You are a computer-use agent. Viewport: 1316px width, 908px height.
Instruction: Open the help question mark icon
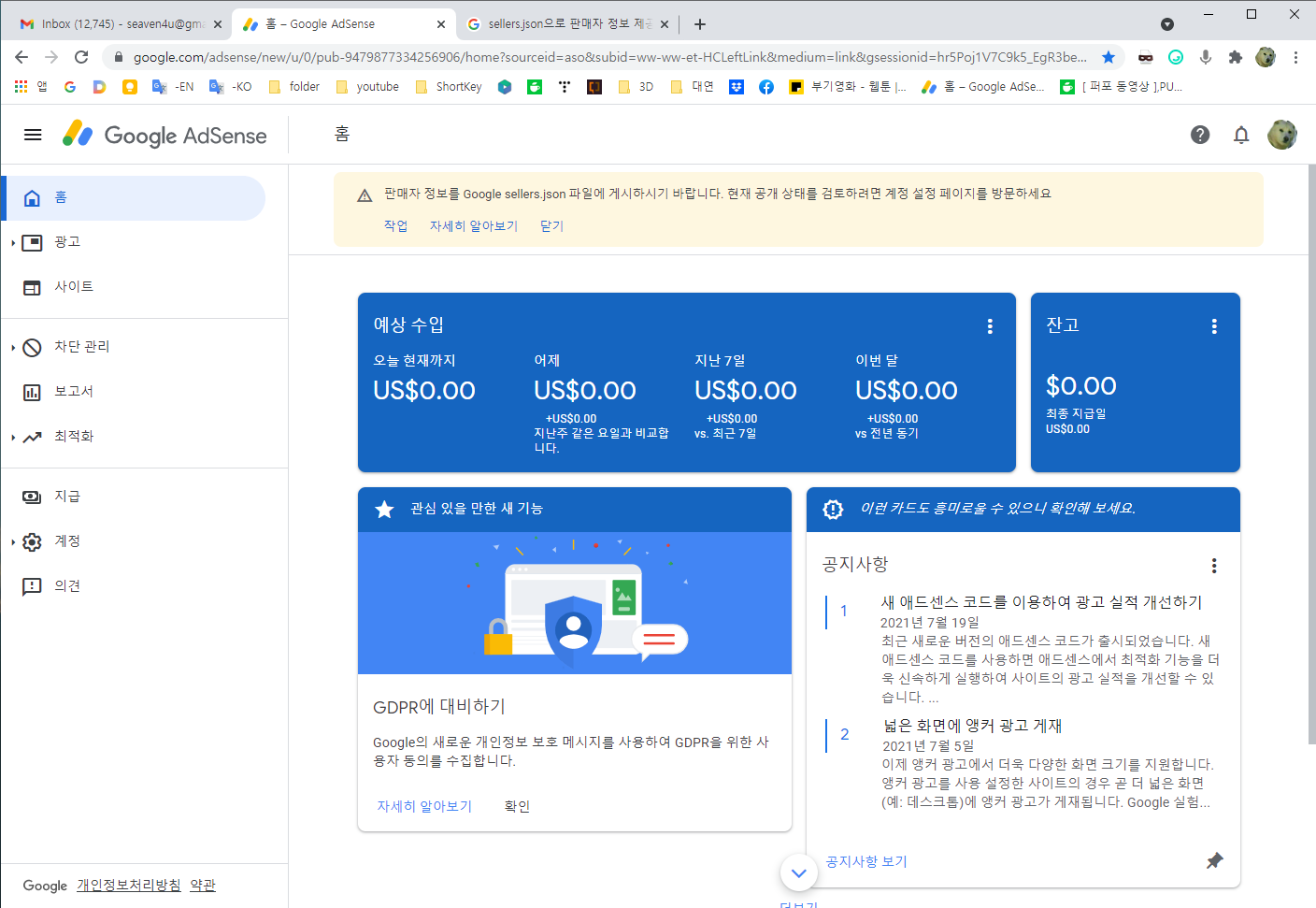pos(1200,135)
